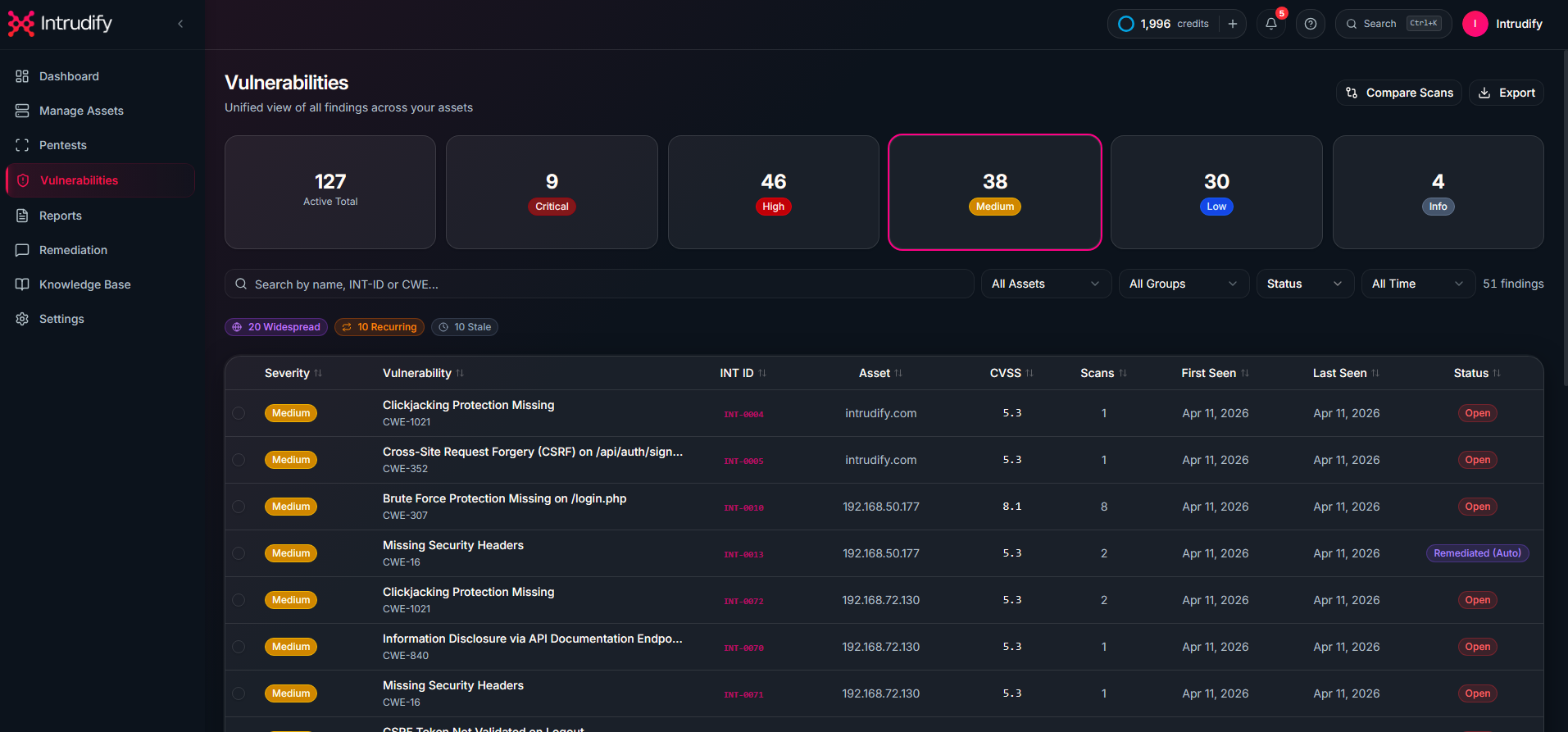
Task: Click the Remediated (Auto) status badge
Action: point(1477,553)
